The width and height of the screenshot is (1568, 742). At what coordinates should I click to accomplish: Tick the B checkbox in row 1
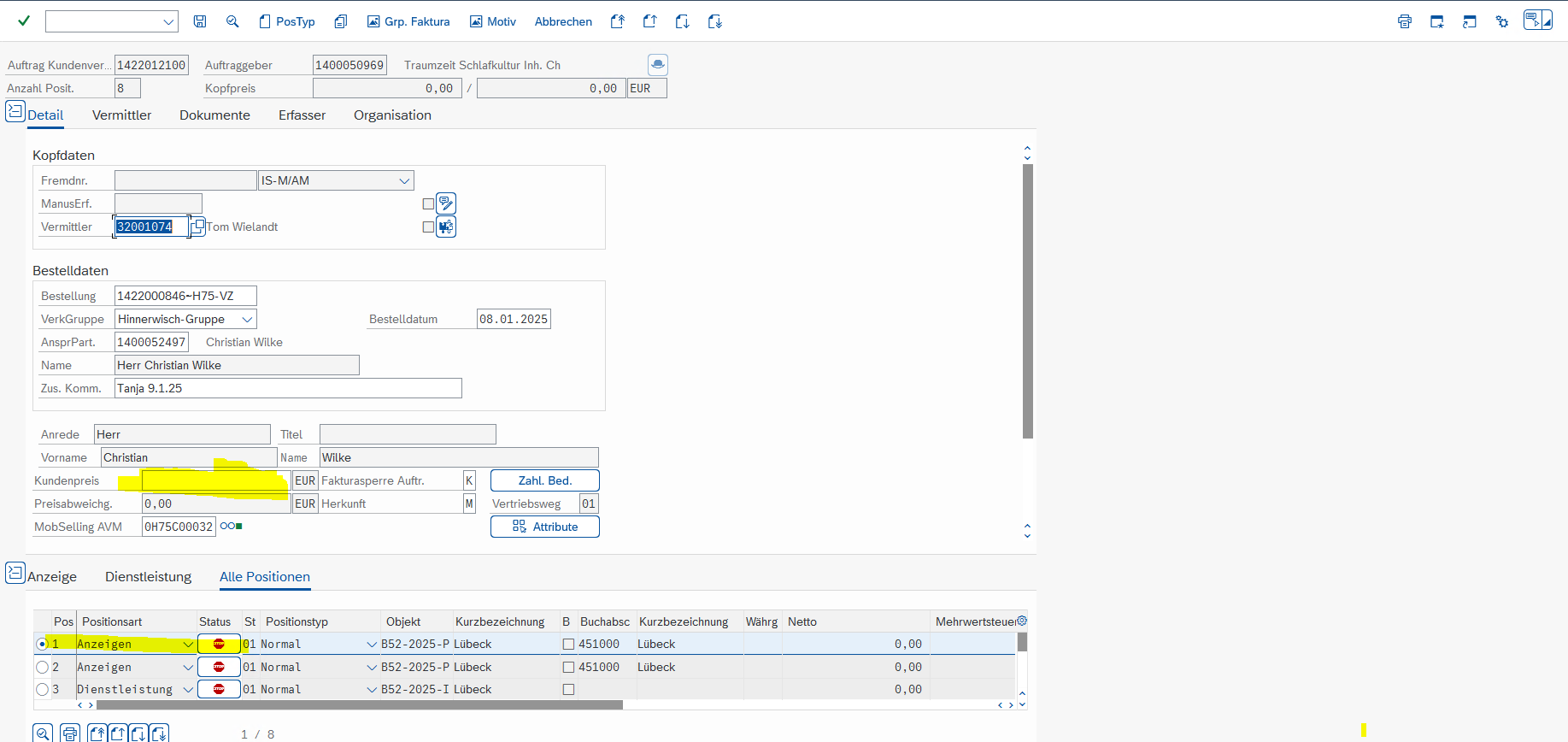[x=568, y=644]
